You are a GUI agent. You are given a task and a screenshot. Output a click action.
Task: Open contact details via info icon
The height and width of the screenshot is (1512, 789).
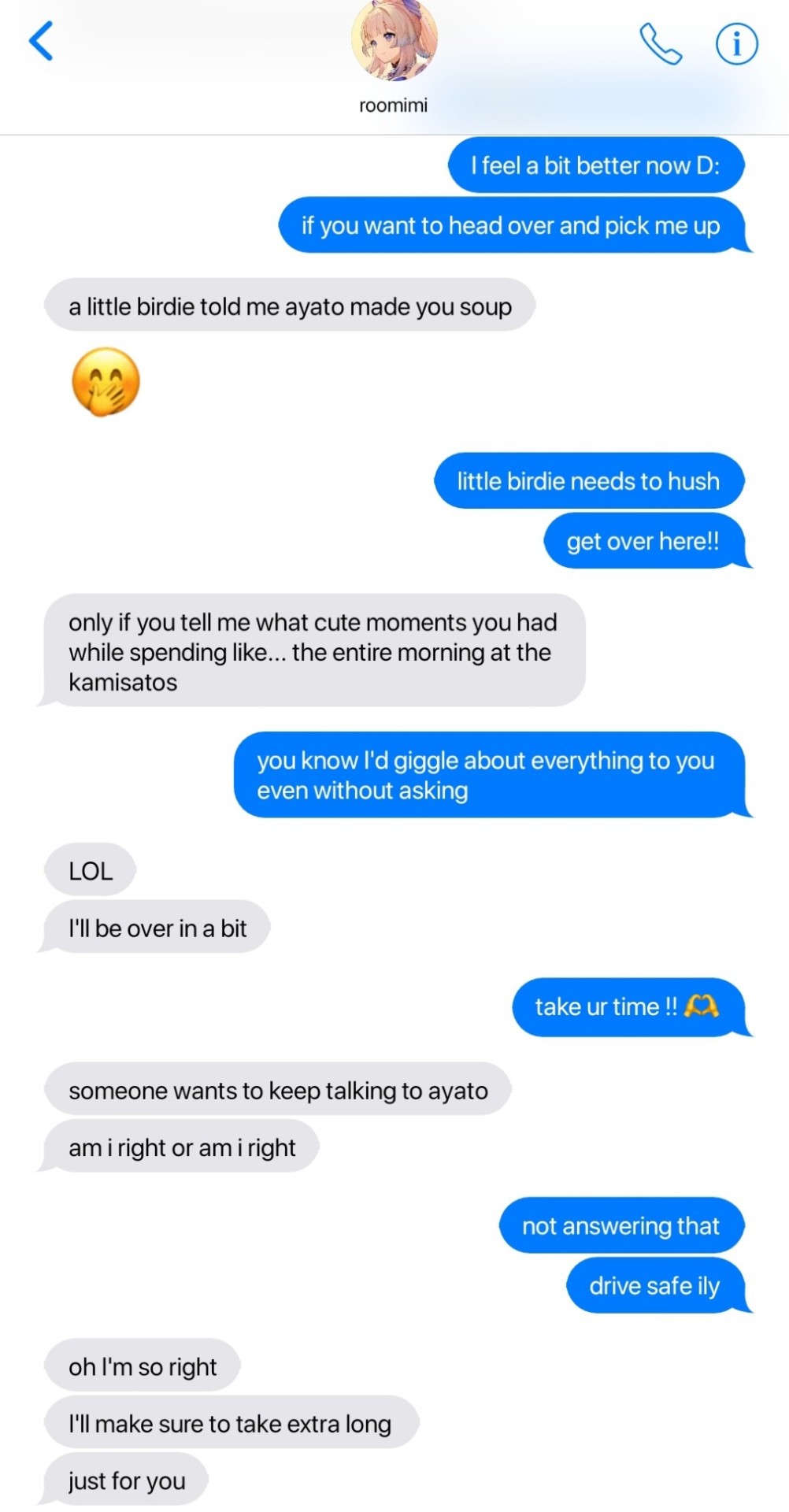pyautogui.click(x=736, y=43)
